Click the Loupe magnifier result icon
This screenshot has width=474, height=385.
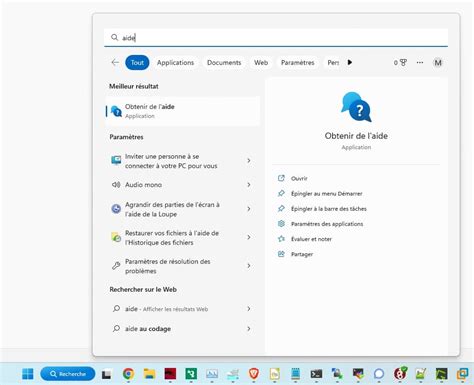click(116, 209)
